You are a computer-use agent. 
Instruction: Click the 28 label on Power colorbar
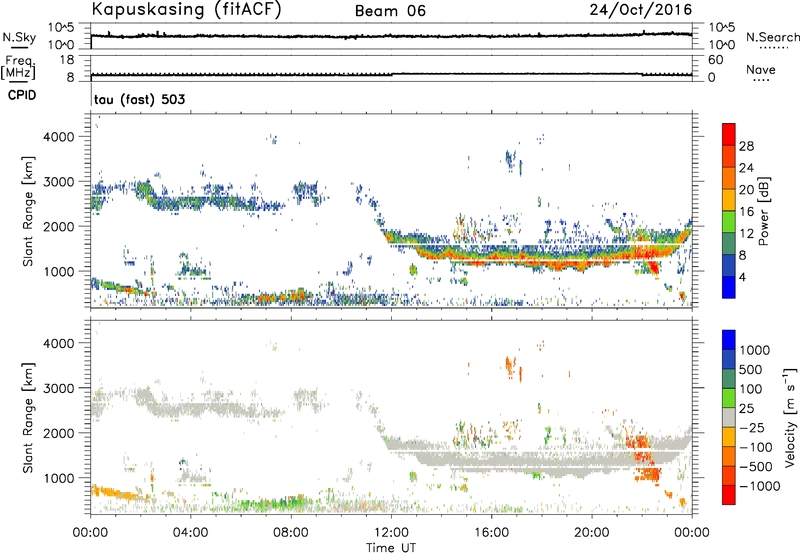pyautogui.click(x=746, y=146)
